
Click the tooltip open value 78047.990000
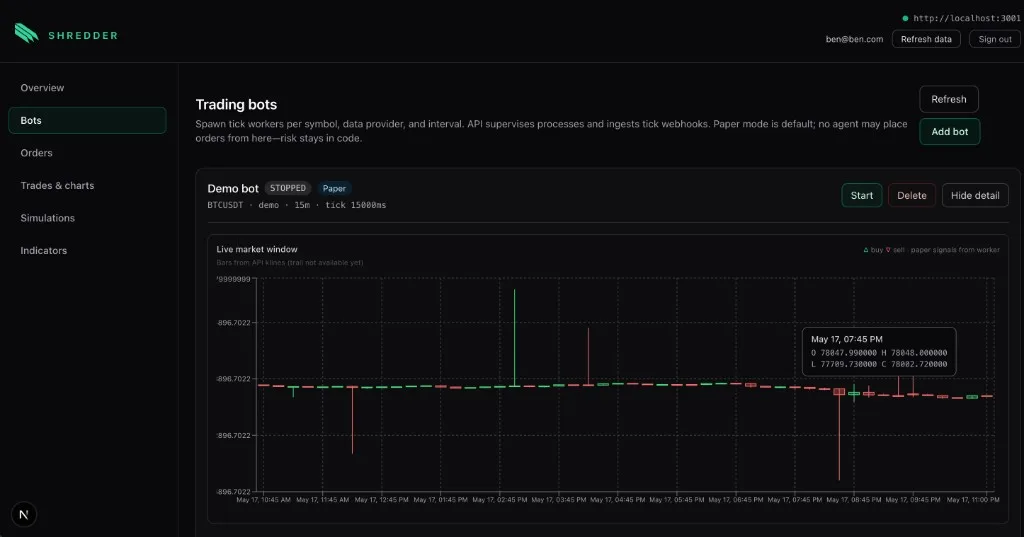848,353
